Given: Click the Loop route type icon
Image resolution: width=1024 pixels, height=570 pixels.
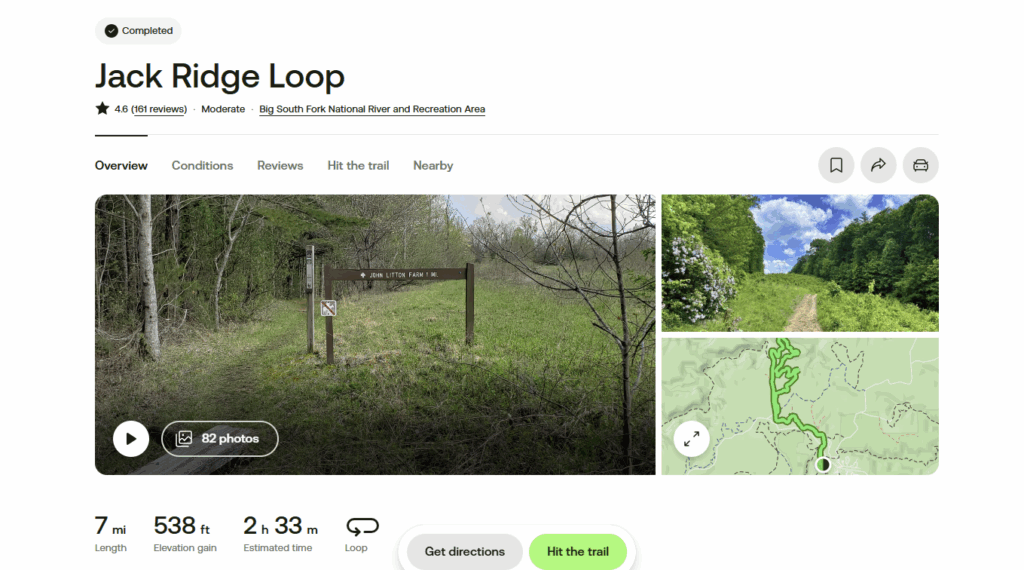Looking at the screenshot, I should [362, 526].
